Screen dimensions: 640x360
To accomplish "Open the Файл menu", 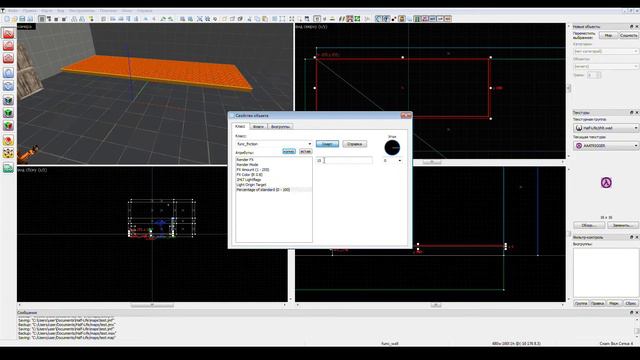I will click(x=13, y=11).
